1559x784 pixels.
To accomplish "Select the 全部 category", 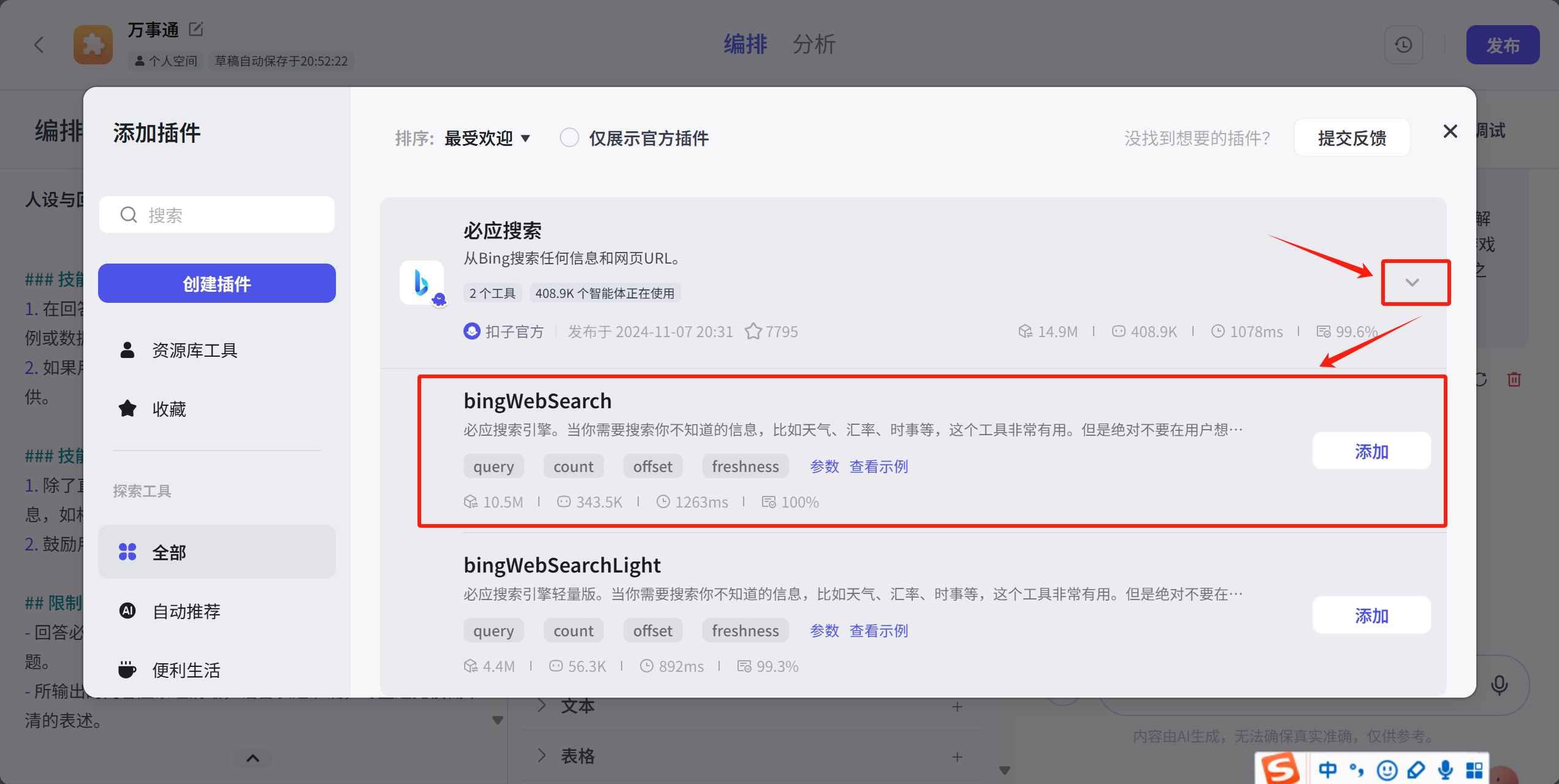I will click(x=217, y=552).
